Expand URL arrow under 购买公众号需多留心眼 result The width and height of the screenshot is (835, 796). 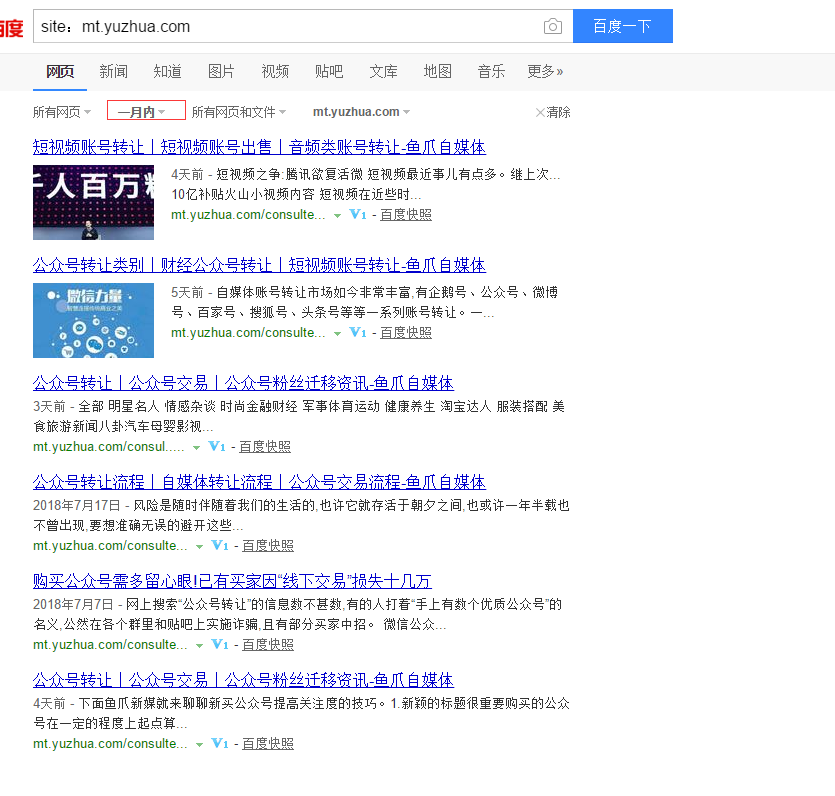199,645
